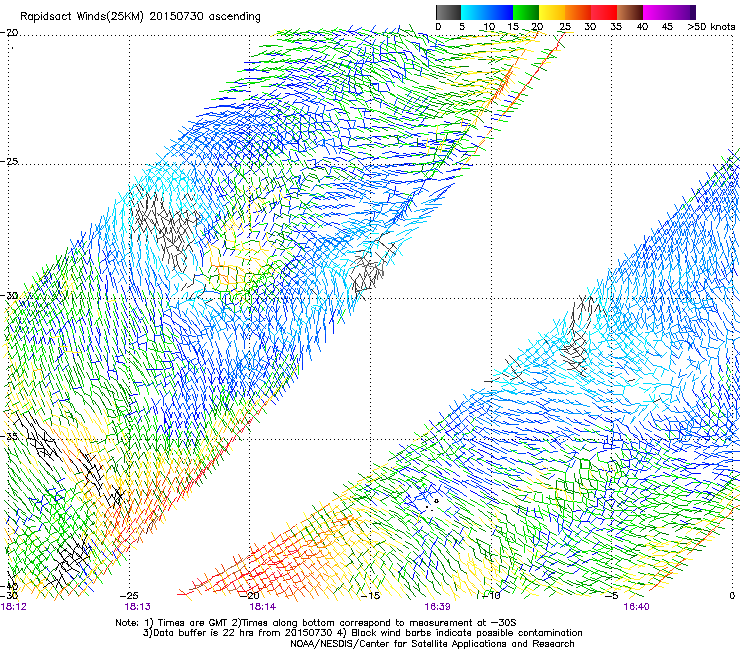
Task: Click the purple time label '18:13'
Action: [137, 606]
